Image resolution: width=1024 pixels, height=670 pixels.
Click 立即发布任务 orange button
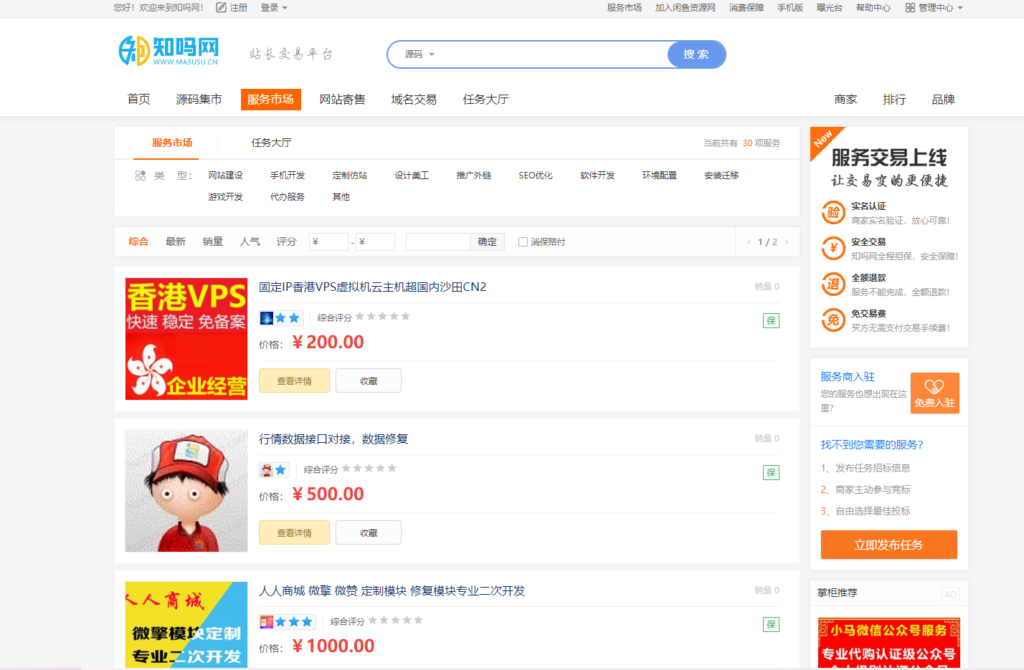[x=888, y=545]
